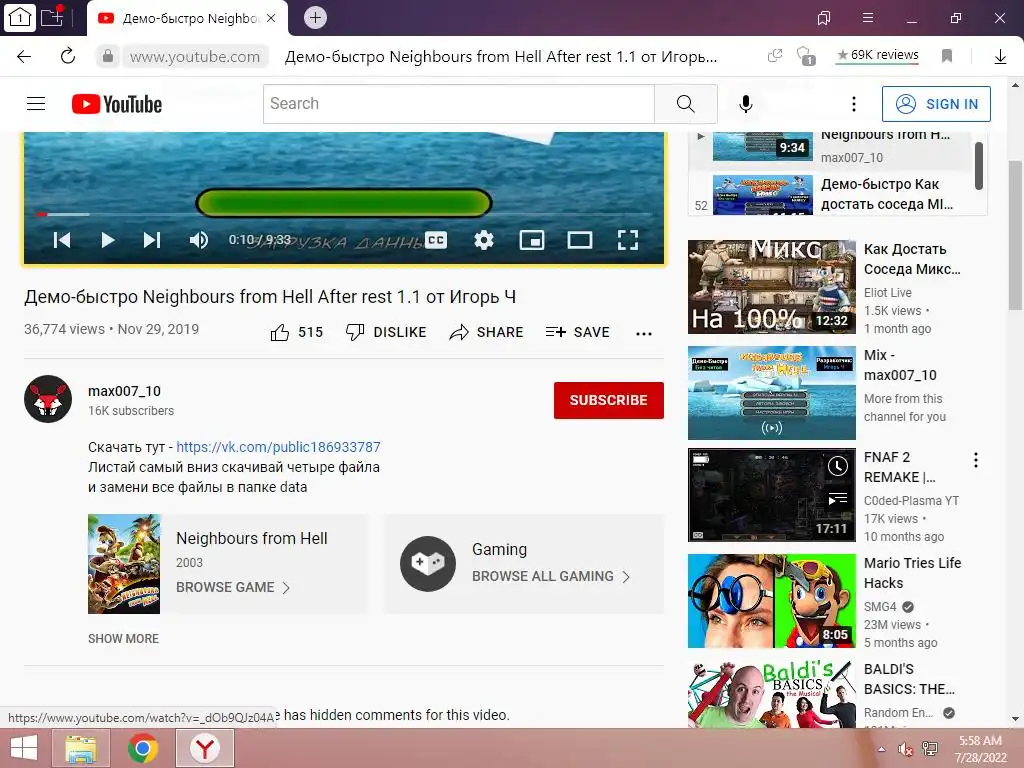The height and width of the screenshot is (768, 1024).
Task: Seek along the video progress bar
Action: point(344,214)
